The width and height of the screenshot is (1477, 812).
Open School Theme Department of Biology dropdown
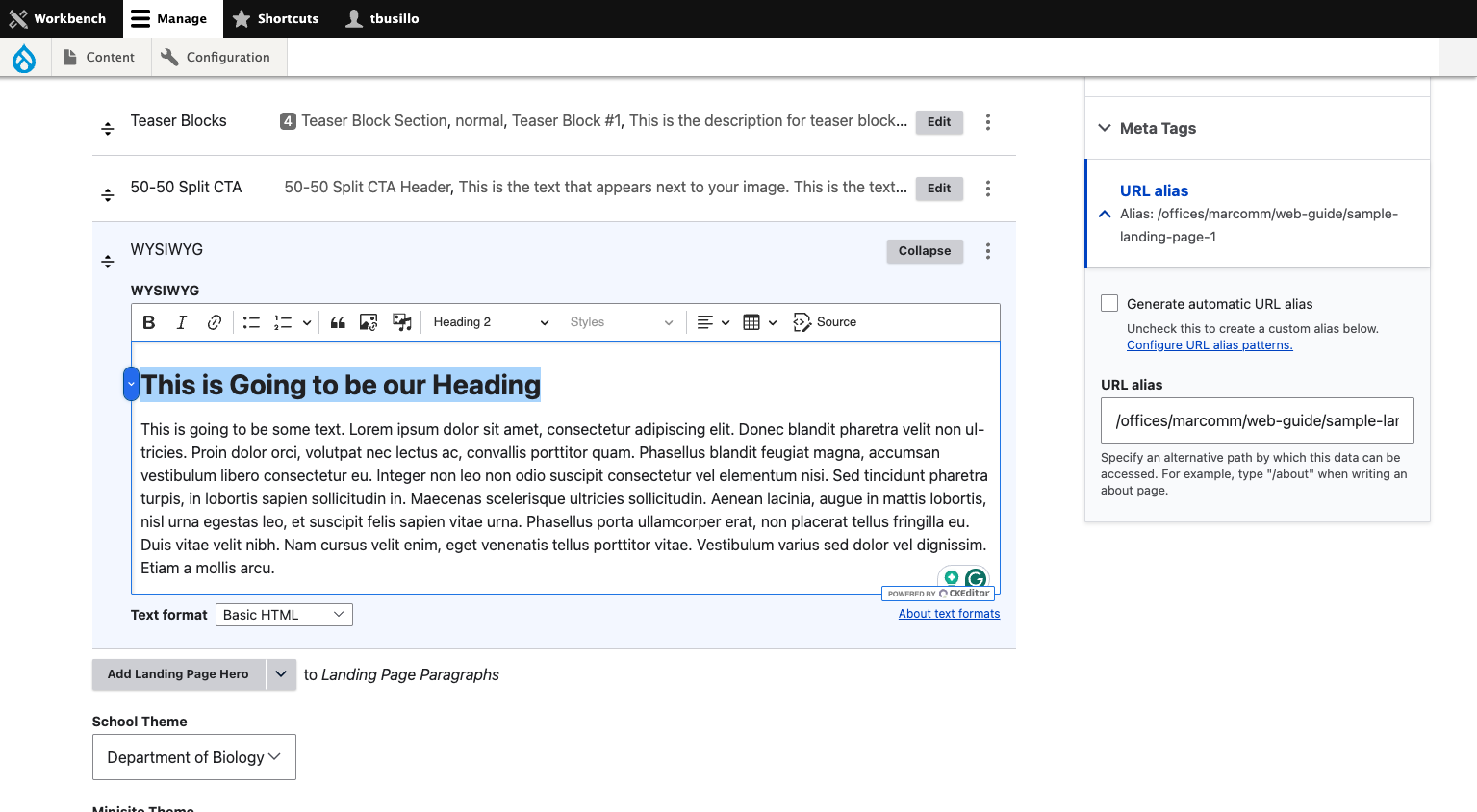click(x=194, y=757)
